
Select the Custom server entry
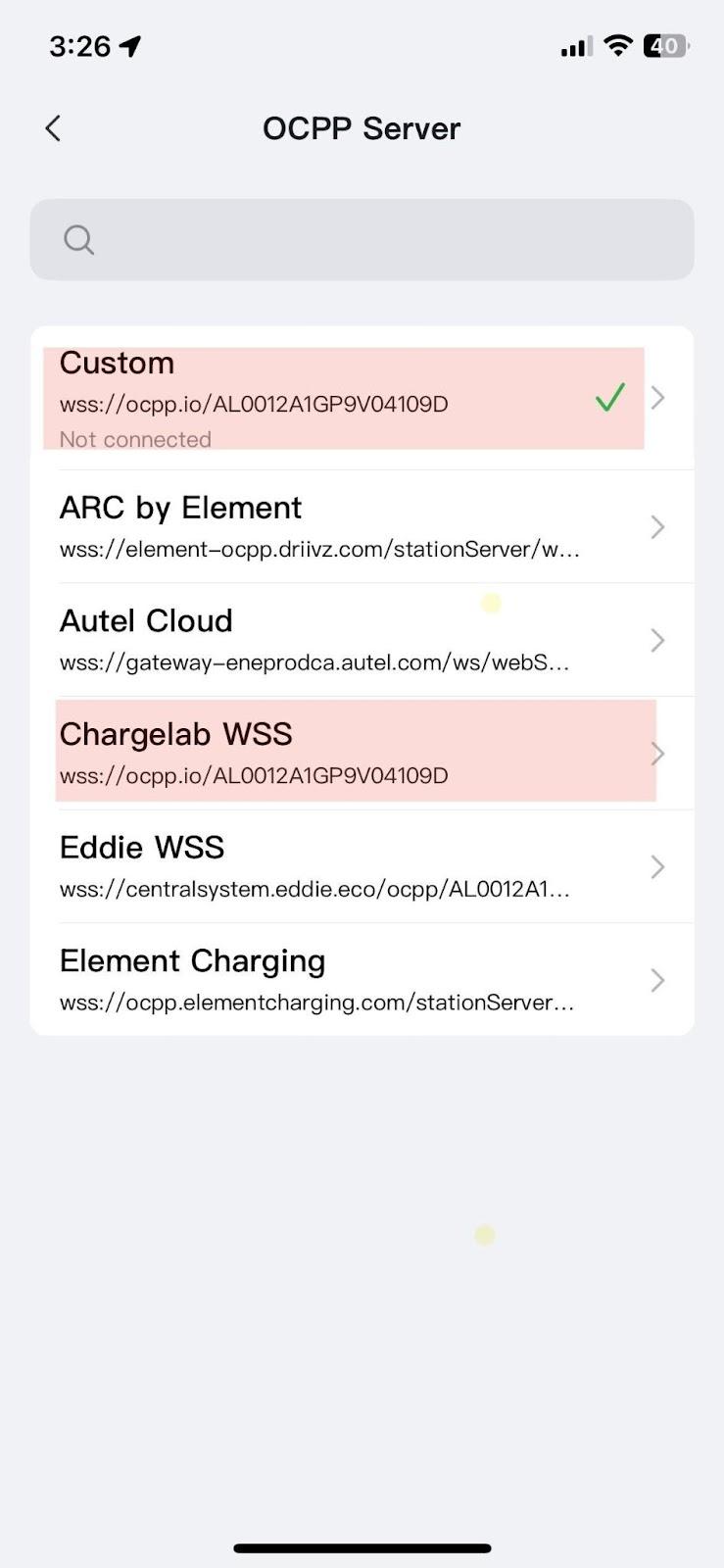coord(294,398)
